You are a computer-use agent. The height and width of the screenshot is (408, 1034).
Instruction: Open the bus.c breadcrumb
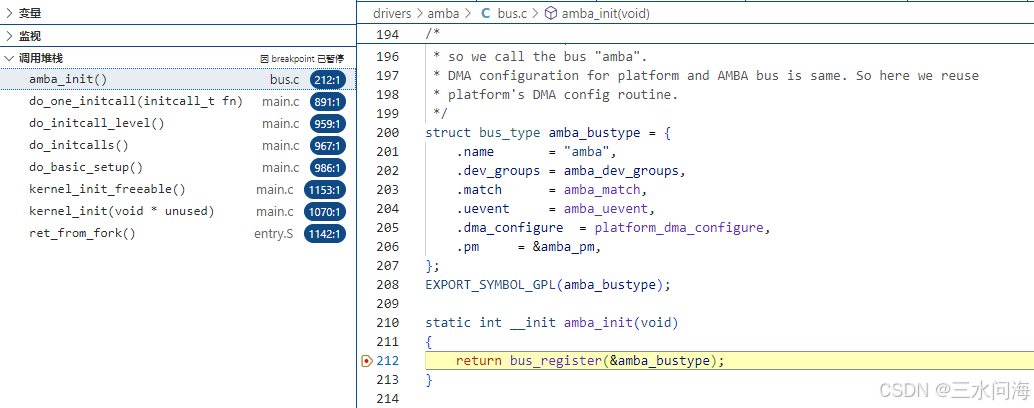pos(512,13)
